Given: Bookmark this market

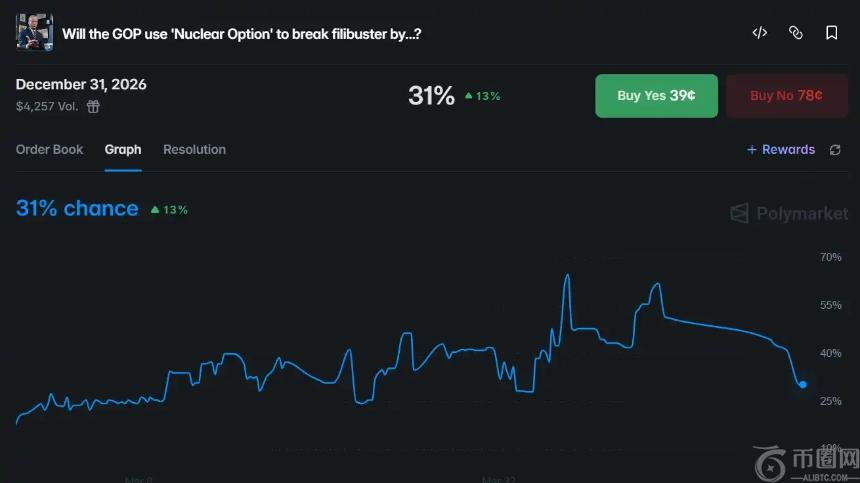Looking at the screenshot, I should click(831, 33).
